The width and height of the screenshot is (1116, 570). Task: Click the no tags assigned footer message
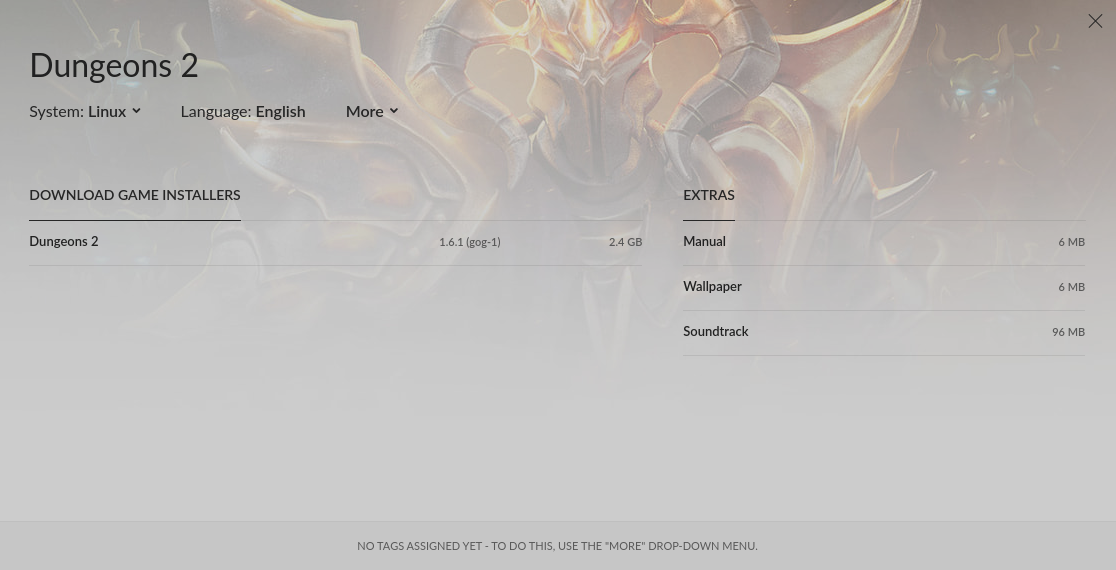557,546
